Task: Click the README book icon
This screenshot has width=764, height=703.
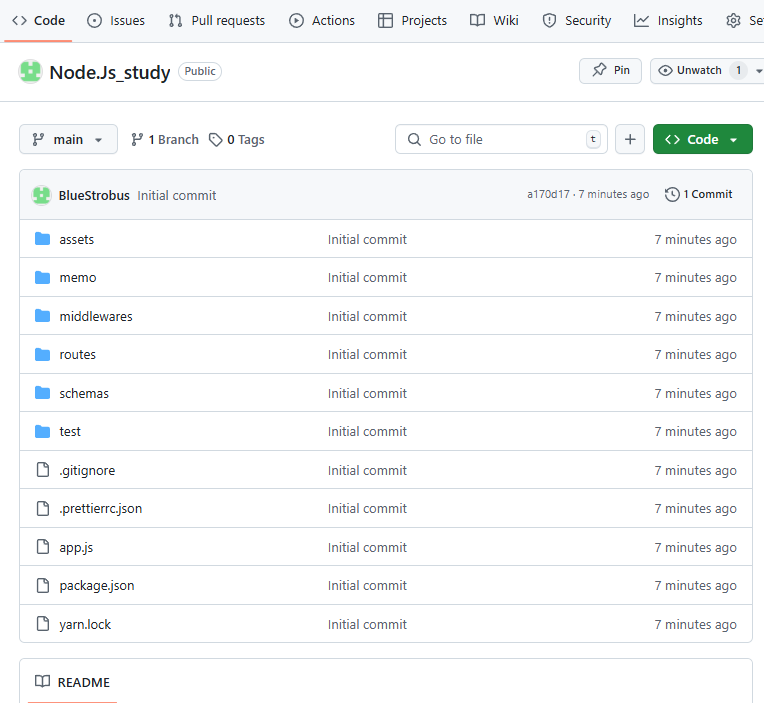Action: [42, 682]
